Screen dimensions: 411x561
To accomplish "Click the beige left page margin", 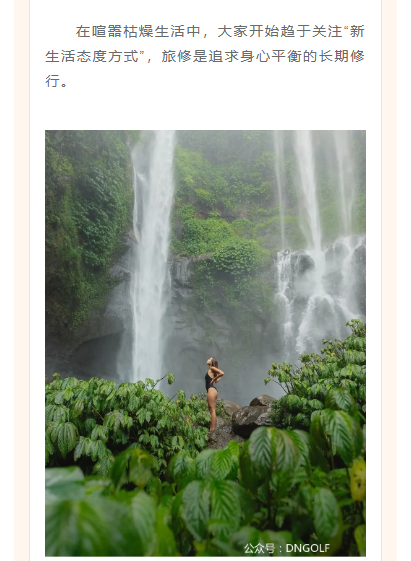I will (x=21, y=280).
